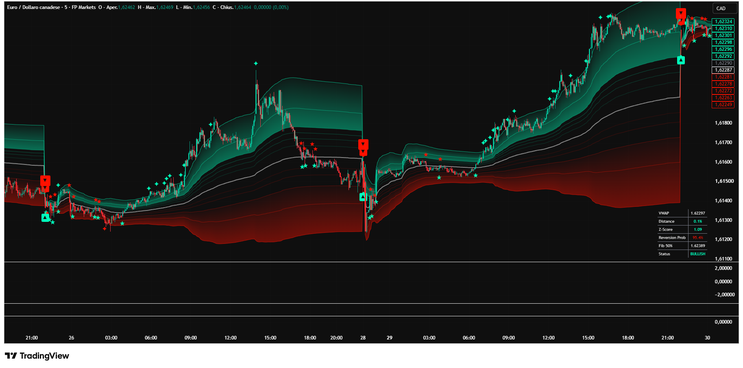743x368 pixels.
Task: Click the Distance row label
Action: click(x=666, y=221)
